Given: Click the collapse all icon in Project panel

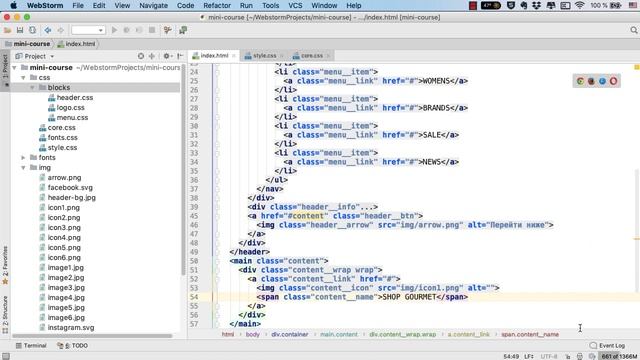Looking at the screenshot, I should (x=152, y=56).
